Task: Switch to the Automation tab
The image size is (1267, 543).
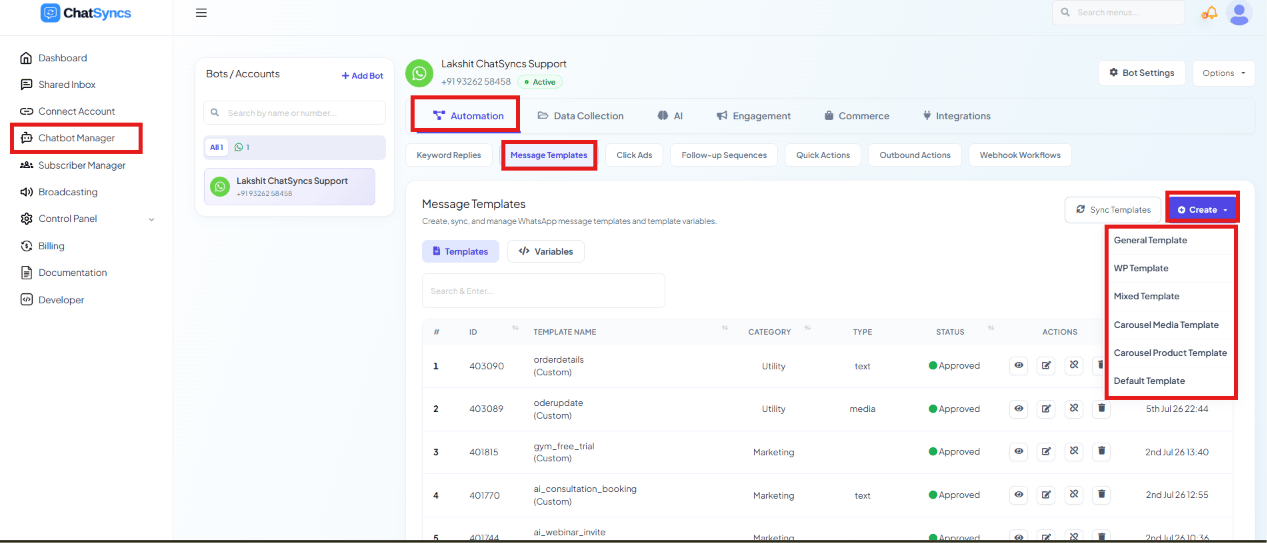Action: (467, 116)
